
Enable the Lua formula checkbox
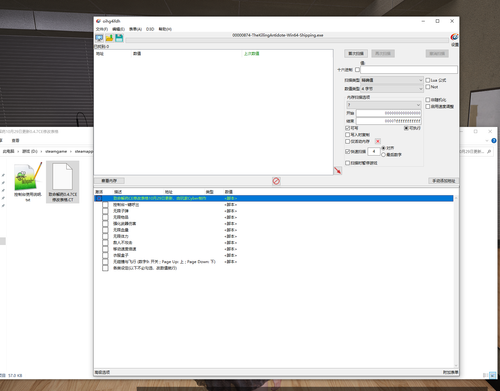428,80
